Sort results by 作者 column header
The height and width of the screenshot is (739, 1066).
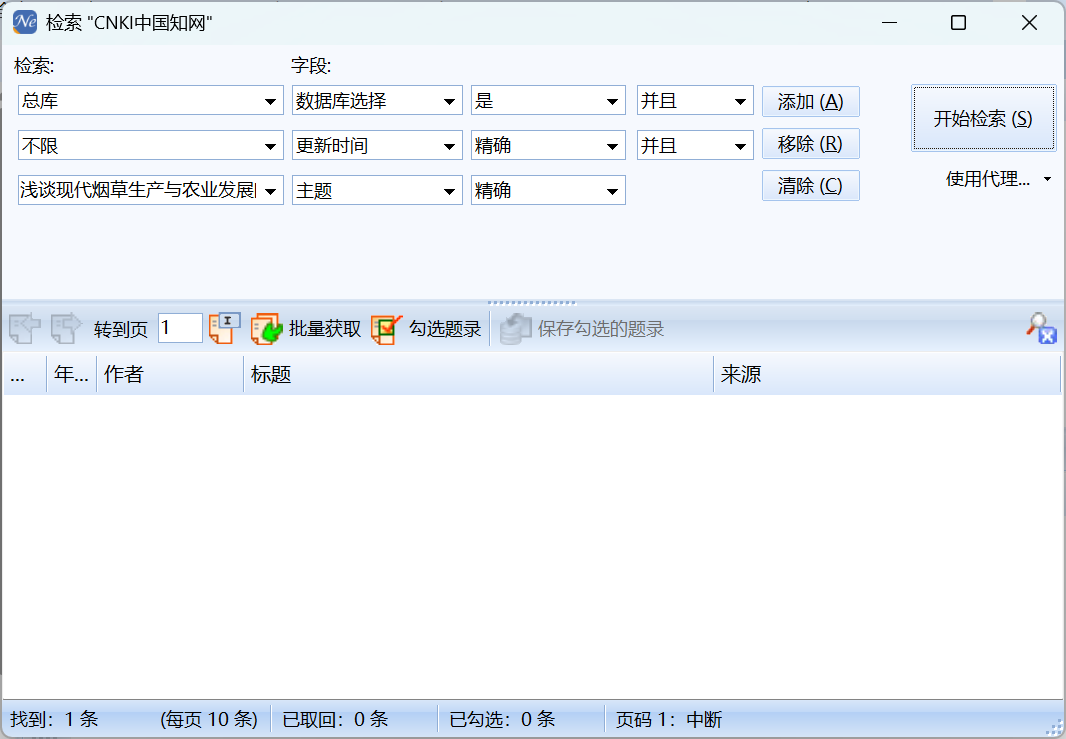coord(170,374)
